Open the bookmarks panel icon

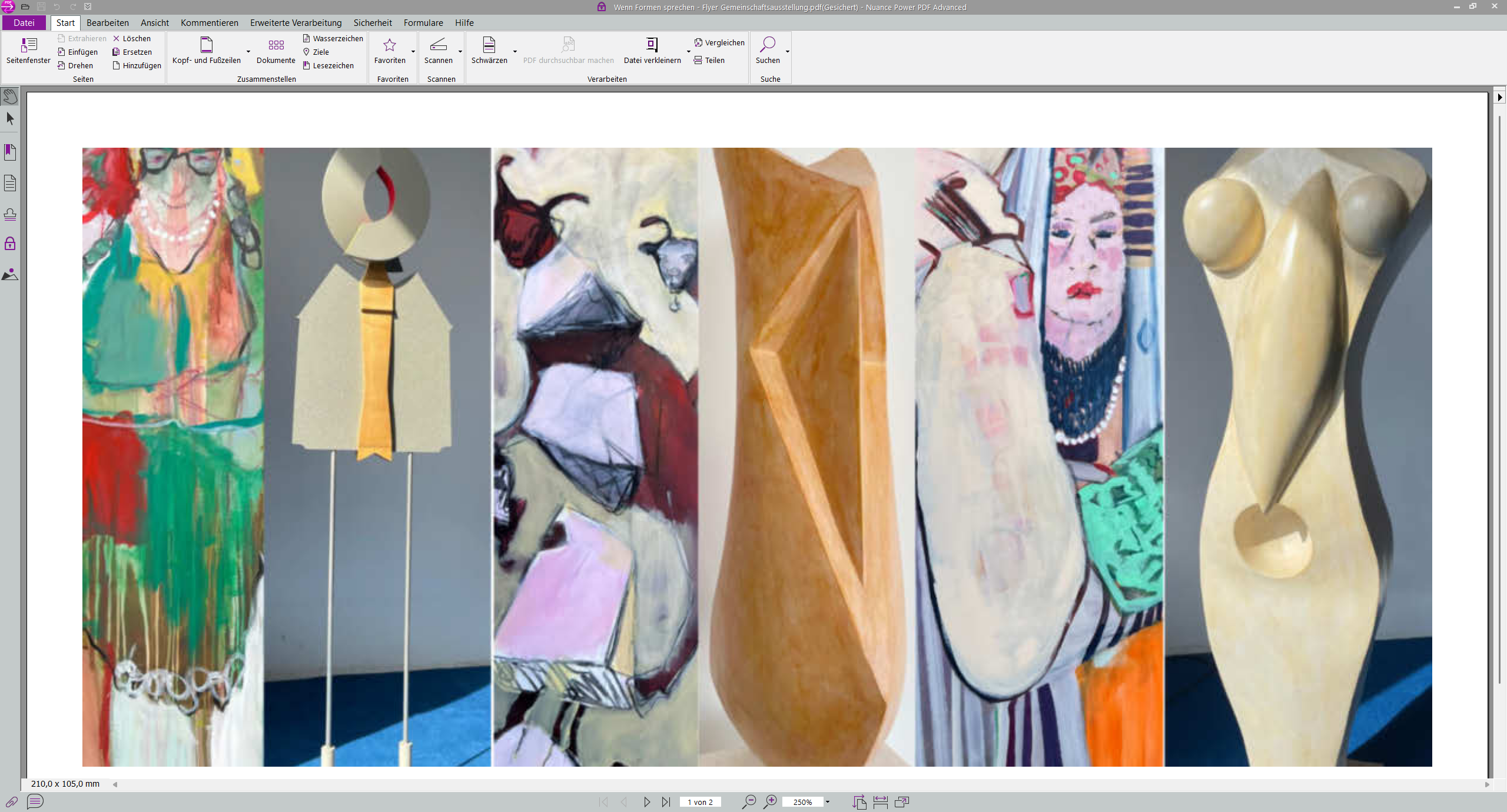point(10,152)
